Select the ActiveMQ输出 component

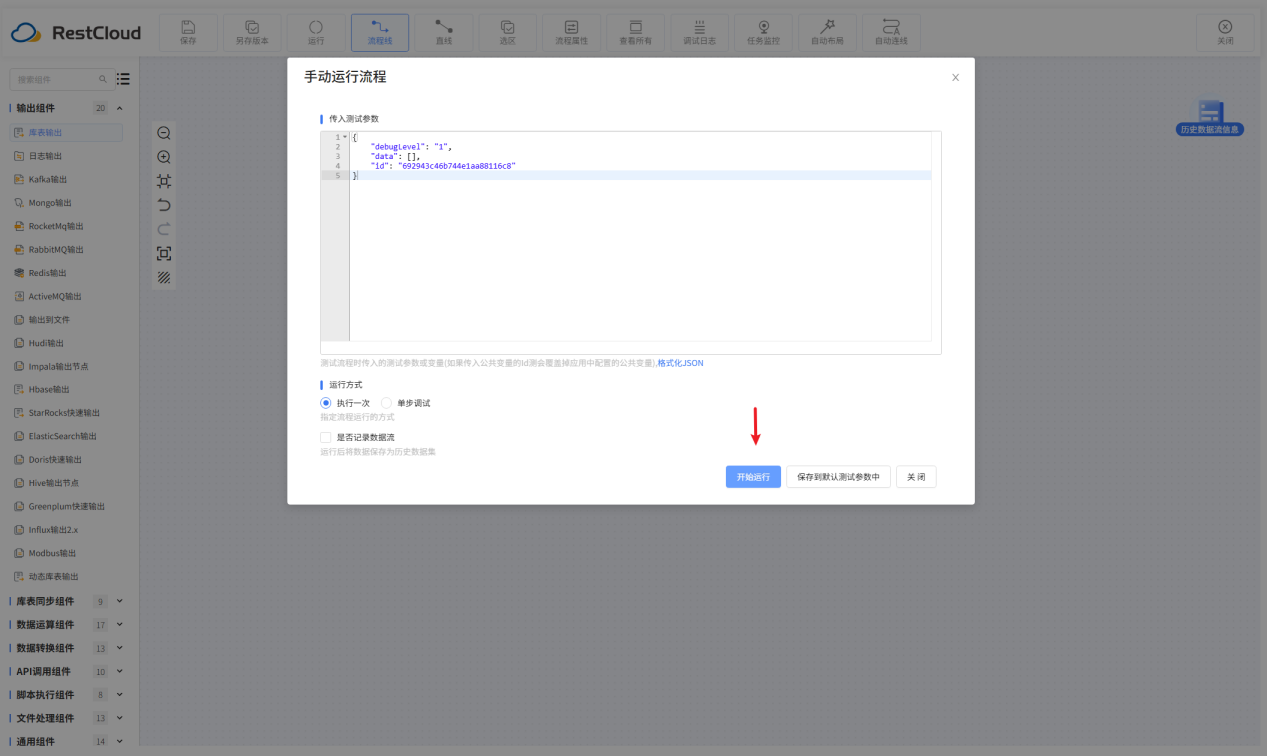tap(66, 296)
